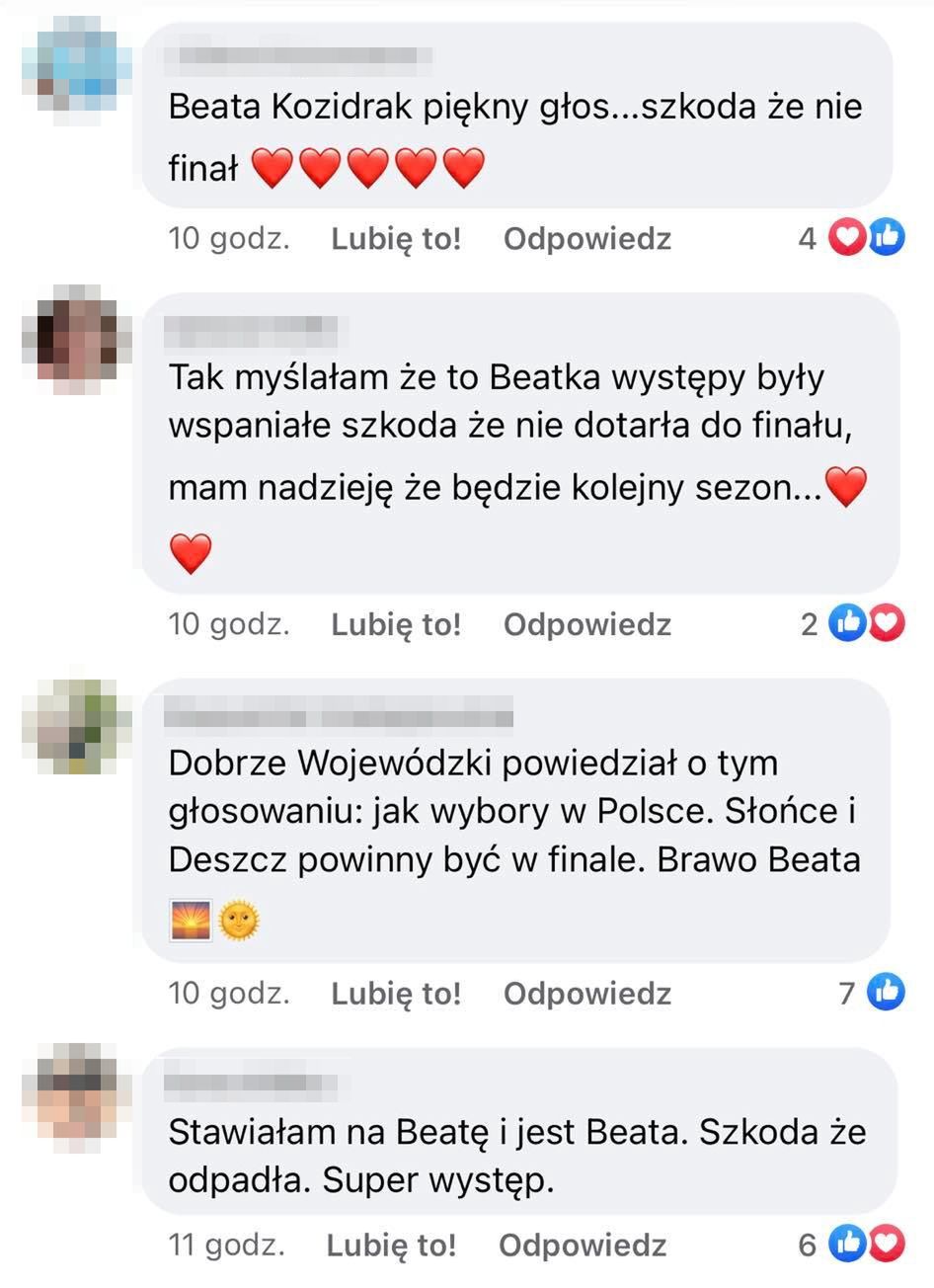
Task: Click the 11 godz. timestamp
Action: point(226,1245)
